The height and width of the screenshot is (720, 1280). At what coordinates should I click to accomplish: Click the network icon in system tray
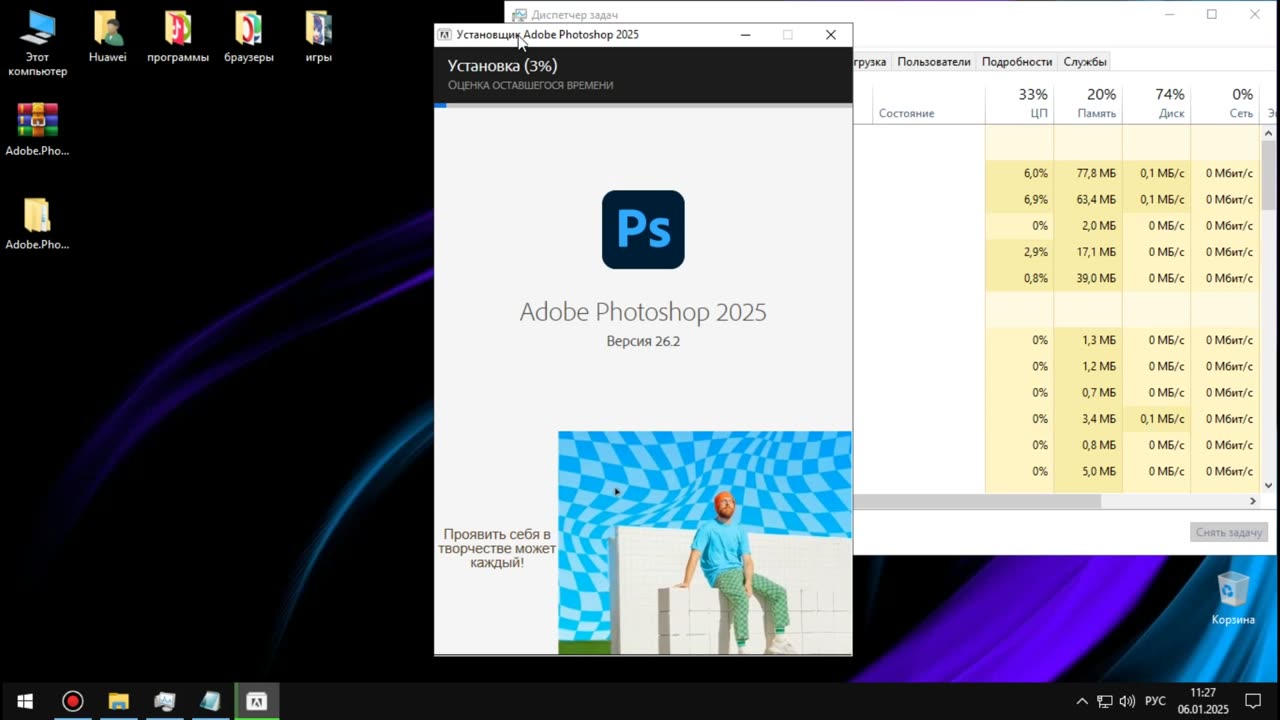click(x=1105, y=701)
